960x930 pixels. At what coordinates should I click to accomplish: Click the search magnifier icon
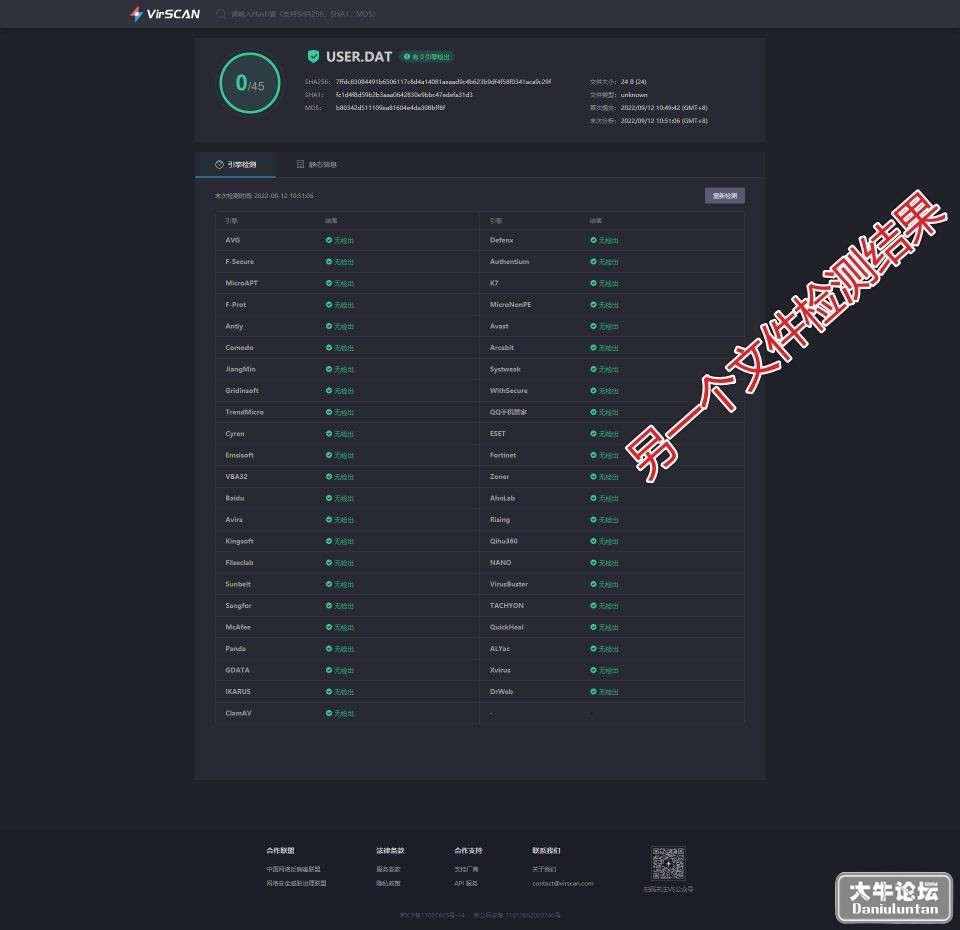click(x=220, y=13)
